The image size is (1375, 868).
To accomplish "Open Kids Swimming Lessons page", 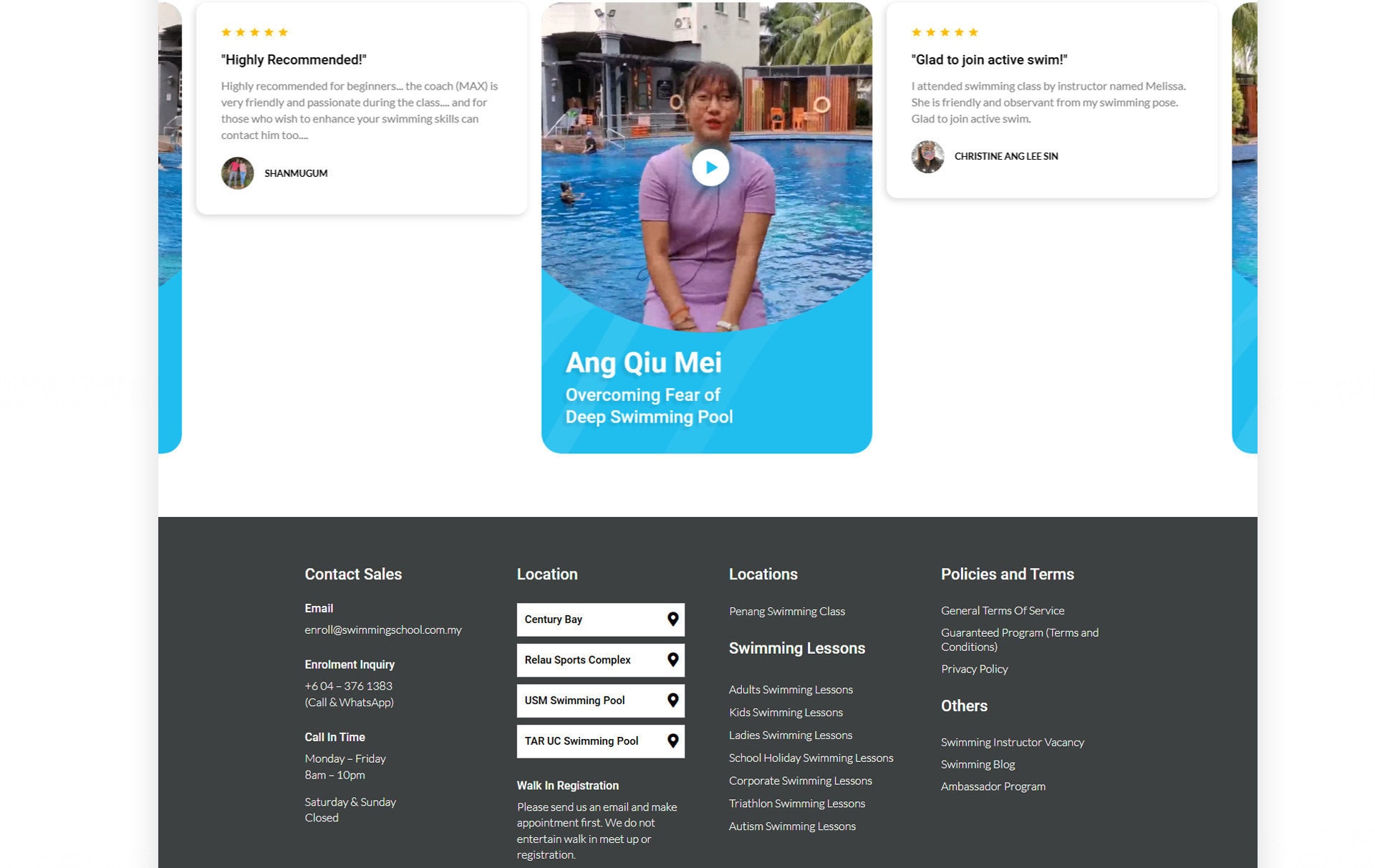I will [786, 713].
